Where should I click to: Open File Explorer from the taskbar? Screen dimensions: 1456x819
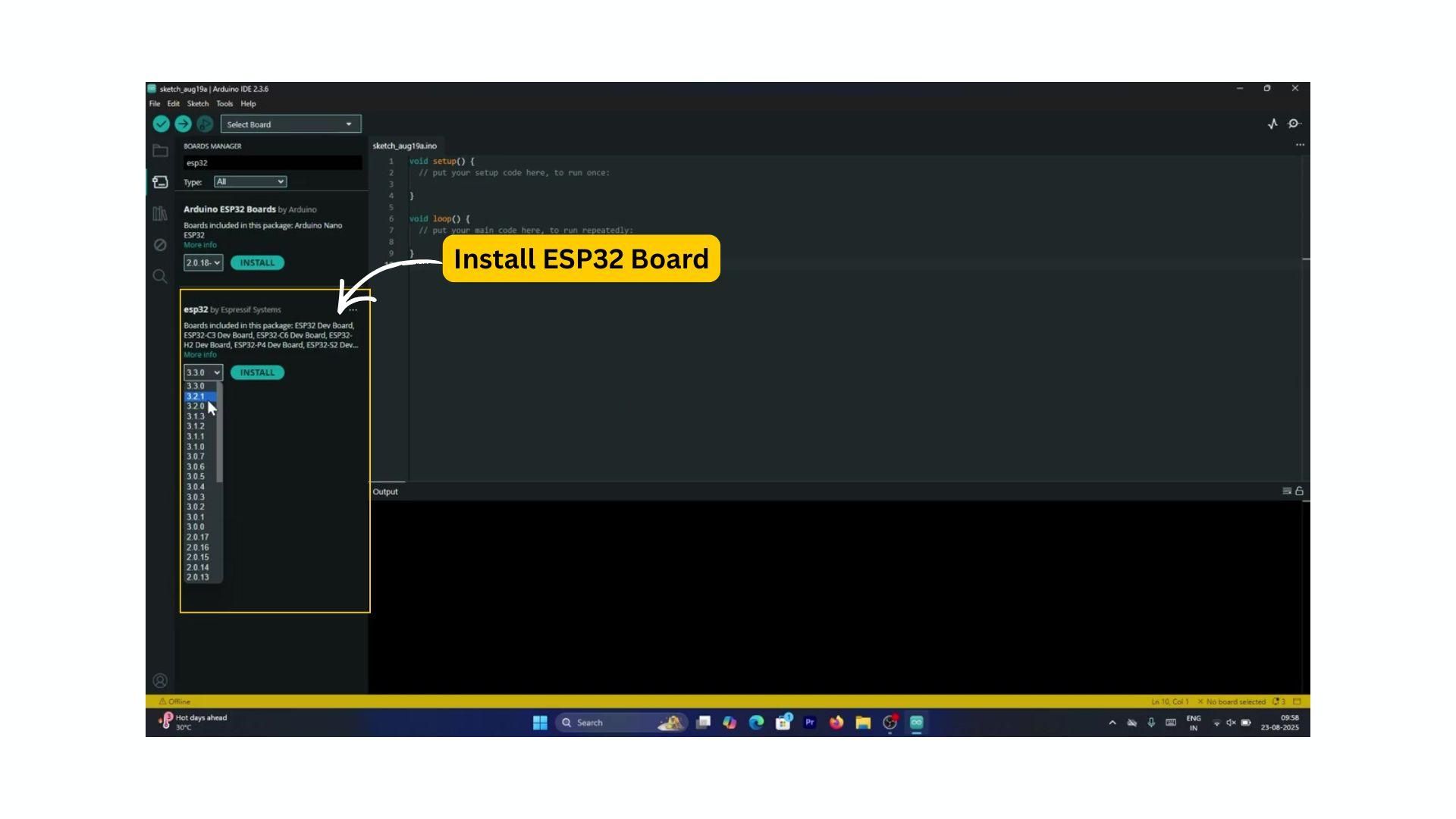pos(863,723)
